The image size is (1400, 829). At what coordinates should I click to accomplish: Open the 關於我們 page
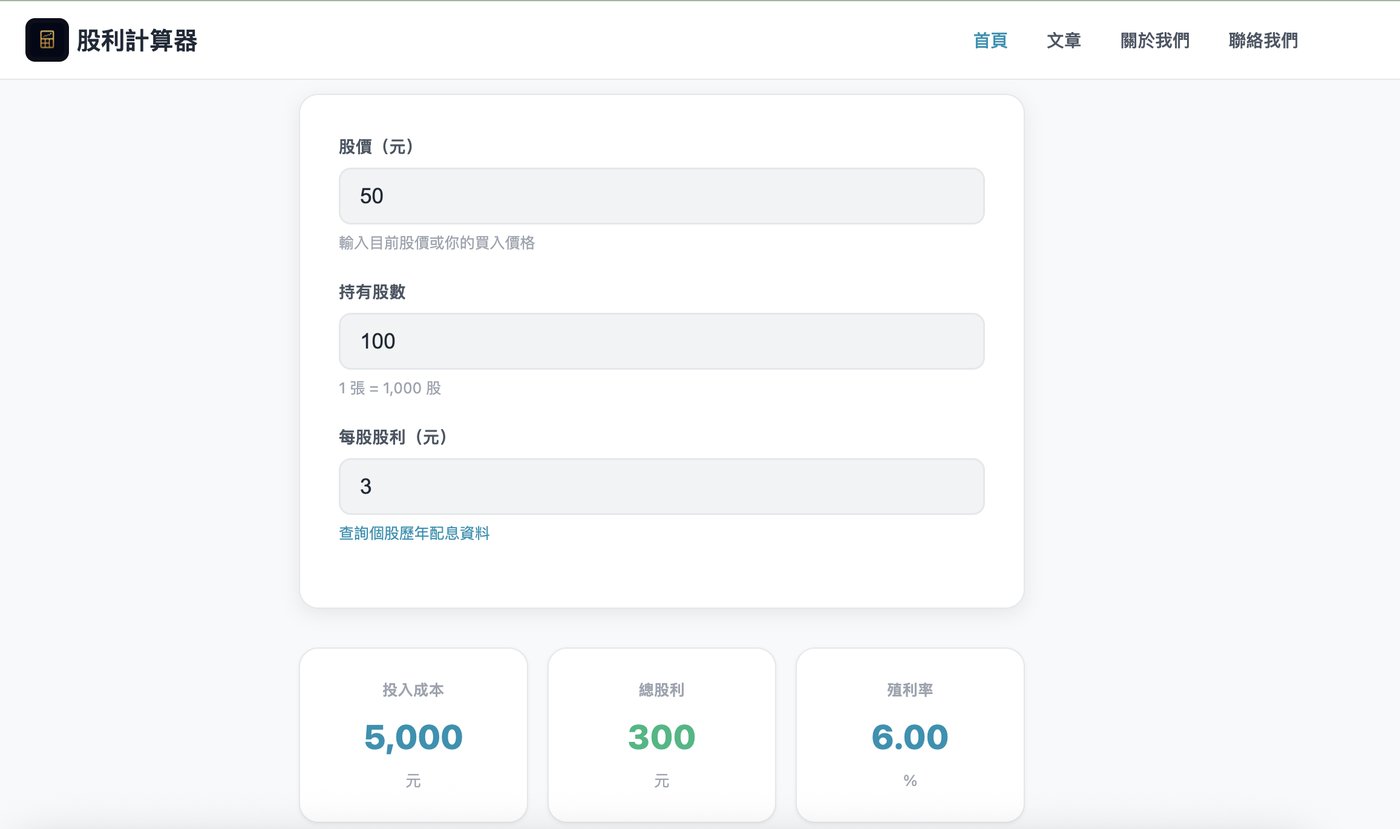pos(1155,40)
